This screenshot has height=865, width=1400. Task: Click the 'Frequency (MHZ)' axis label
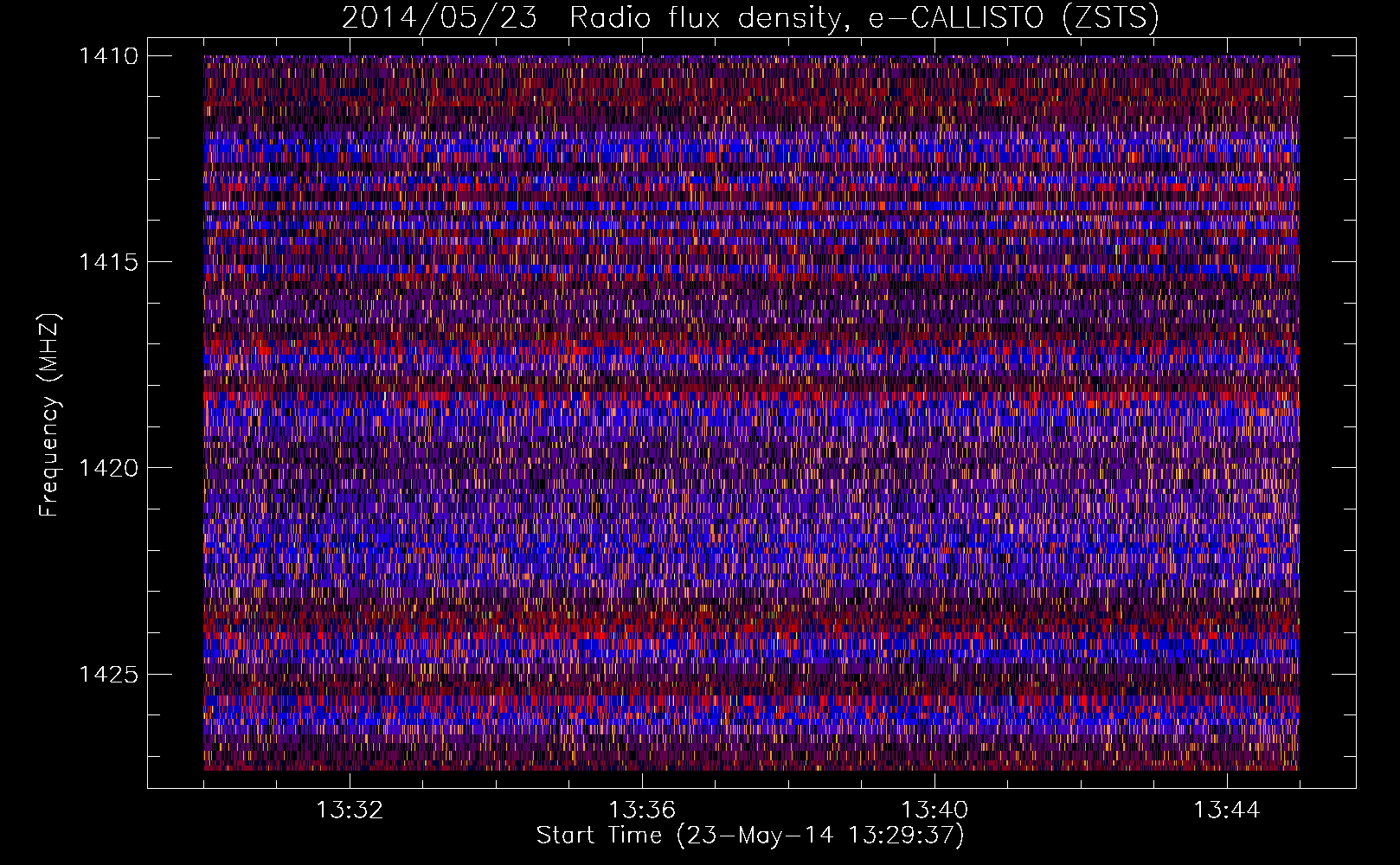click(x=49, y=415)
